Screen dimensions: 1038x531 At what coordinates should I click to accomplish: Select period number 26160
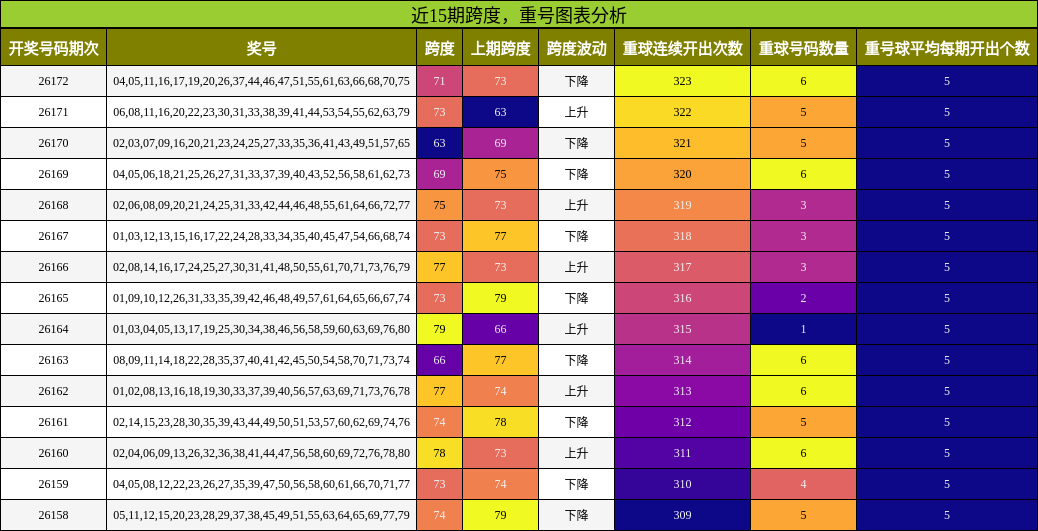pos(54,453)
